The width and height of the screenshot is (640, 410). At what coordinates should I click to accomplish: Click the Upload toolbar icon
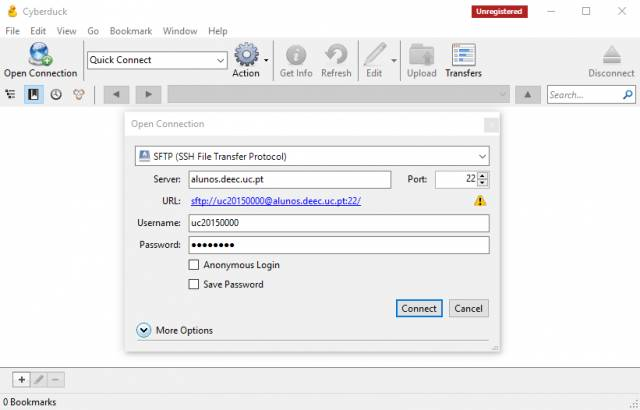[x=422, y=55]
